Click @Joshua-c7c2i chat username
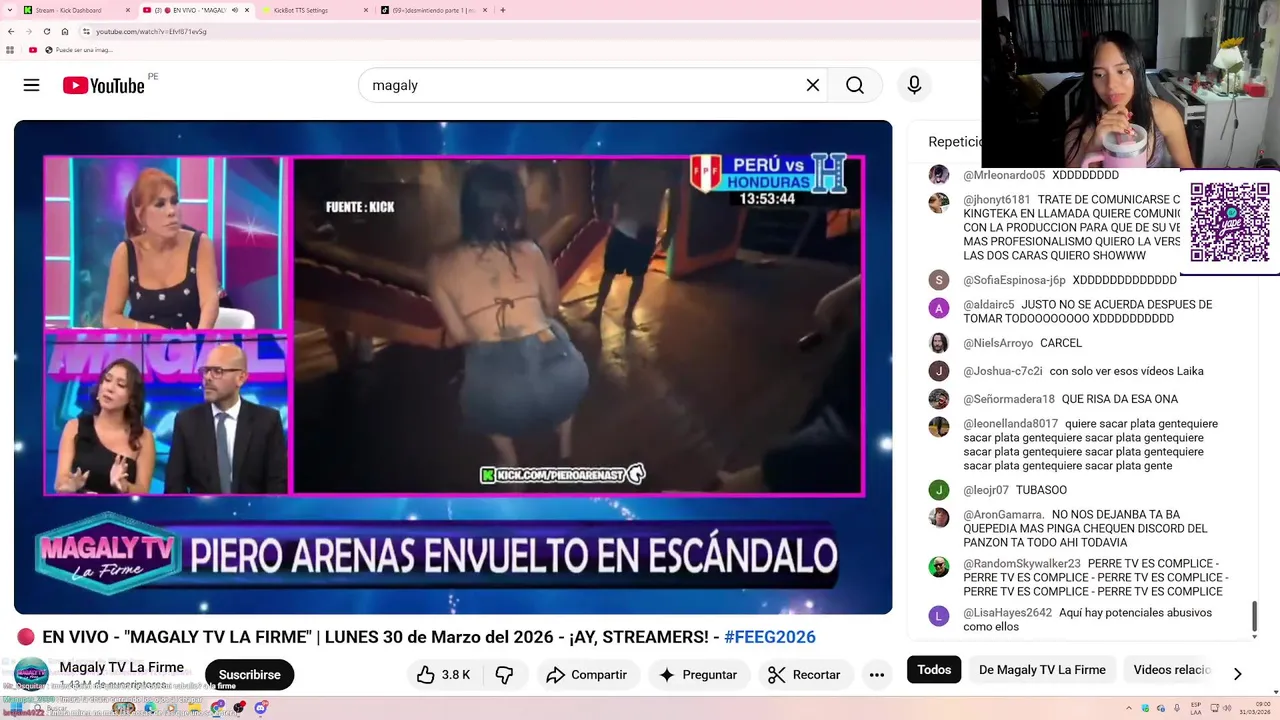This screenshot has height=720, width=1280. [x=1002, y=371]
